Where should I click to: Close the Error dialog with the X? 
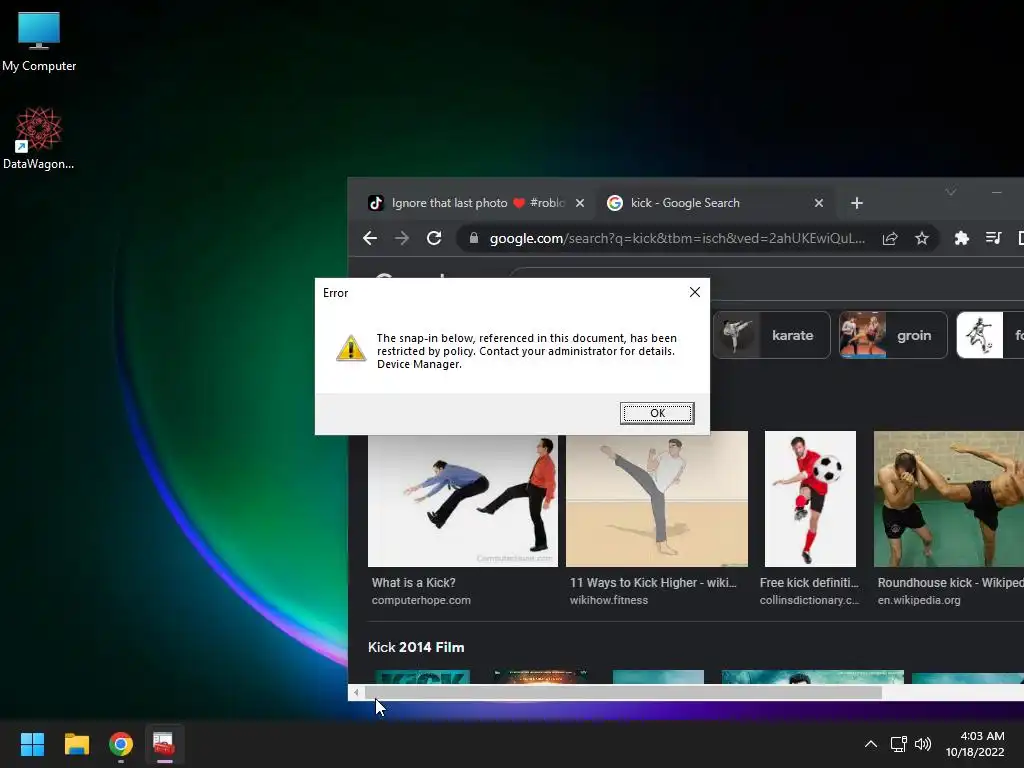click(695, 292)
